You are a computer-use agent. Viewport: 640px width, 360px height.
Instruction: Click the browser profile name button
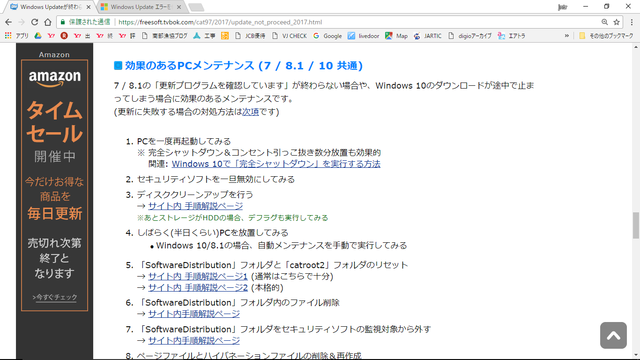pyautogui.click(x=563, y=7)
